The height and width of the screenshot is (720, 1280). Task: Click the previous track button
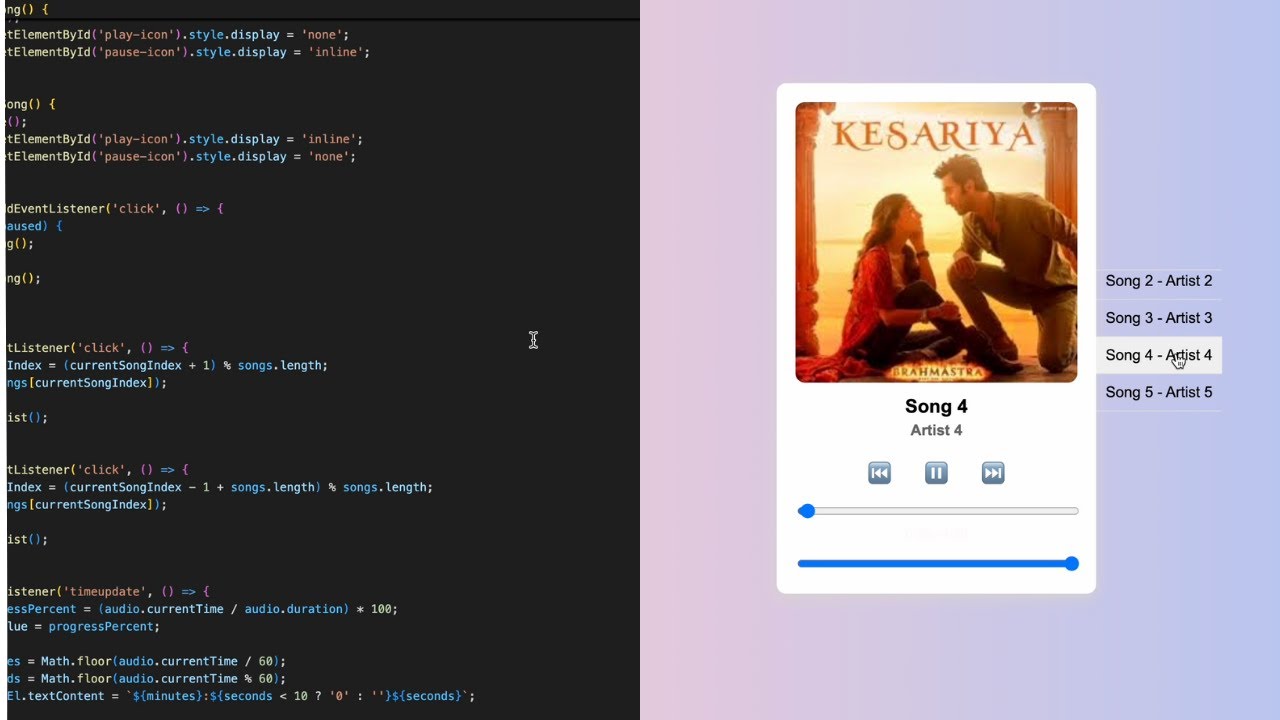tap(879, 473)
